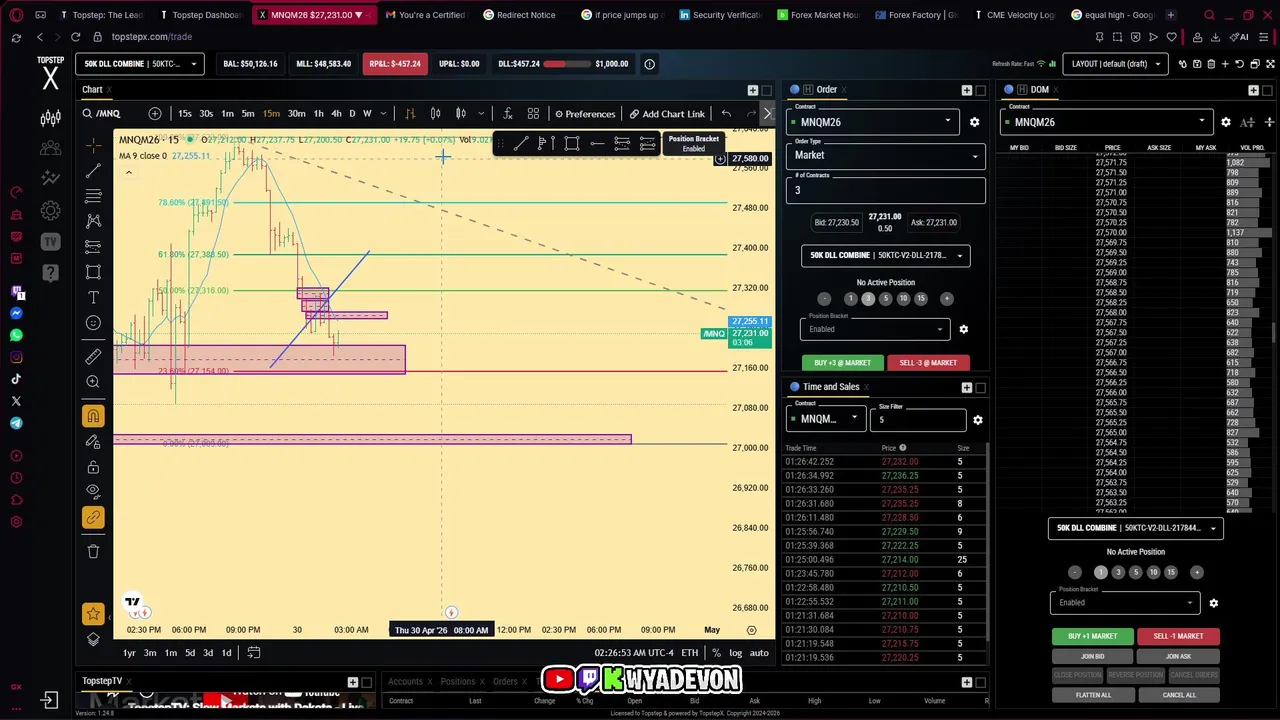
Task: Activate the zoom-in tool on chart
Action: pyautogui.click(x=93, y=382)
